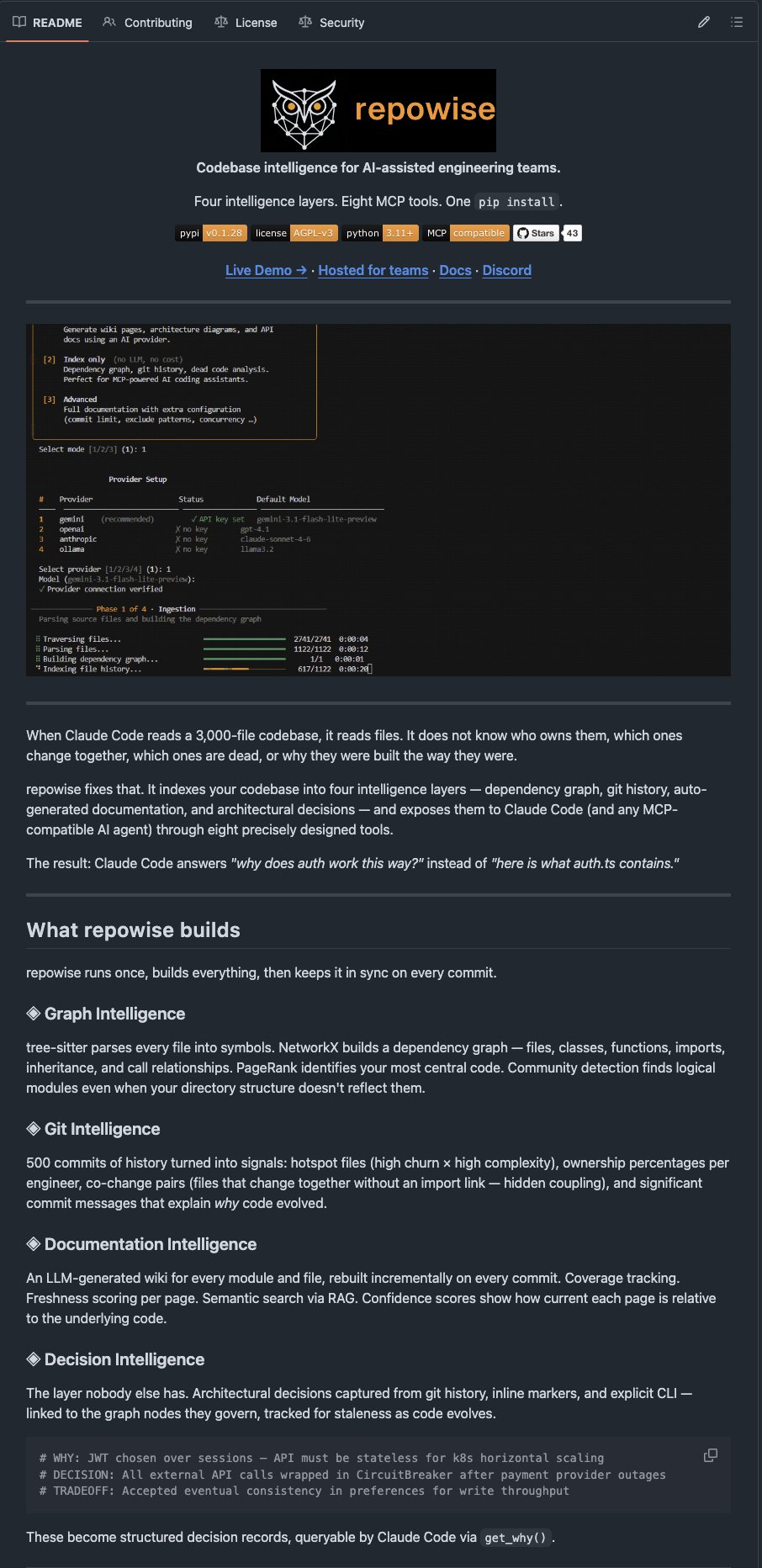Switch to the README tab
The image size is (762, 1568).
tap(48, 23)
